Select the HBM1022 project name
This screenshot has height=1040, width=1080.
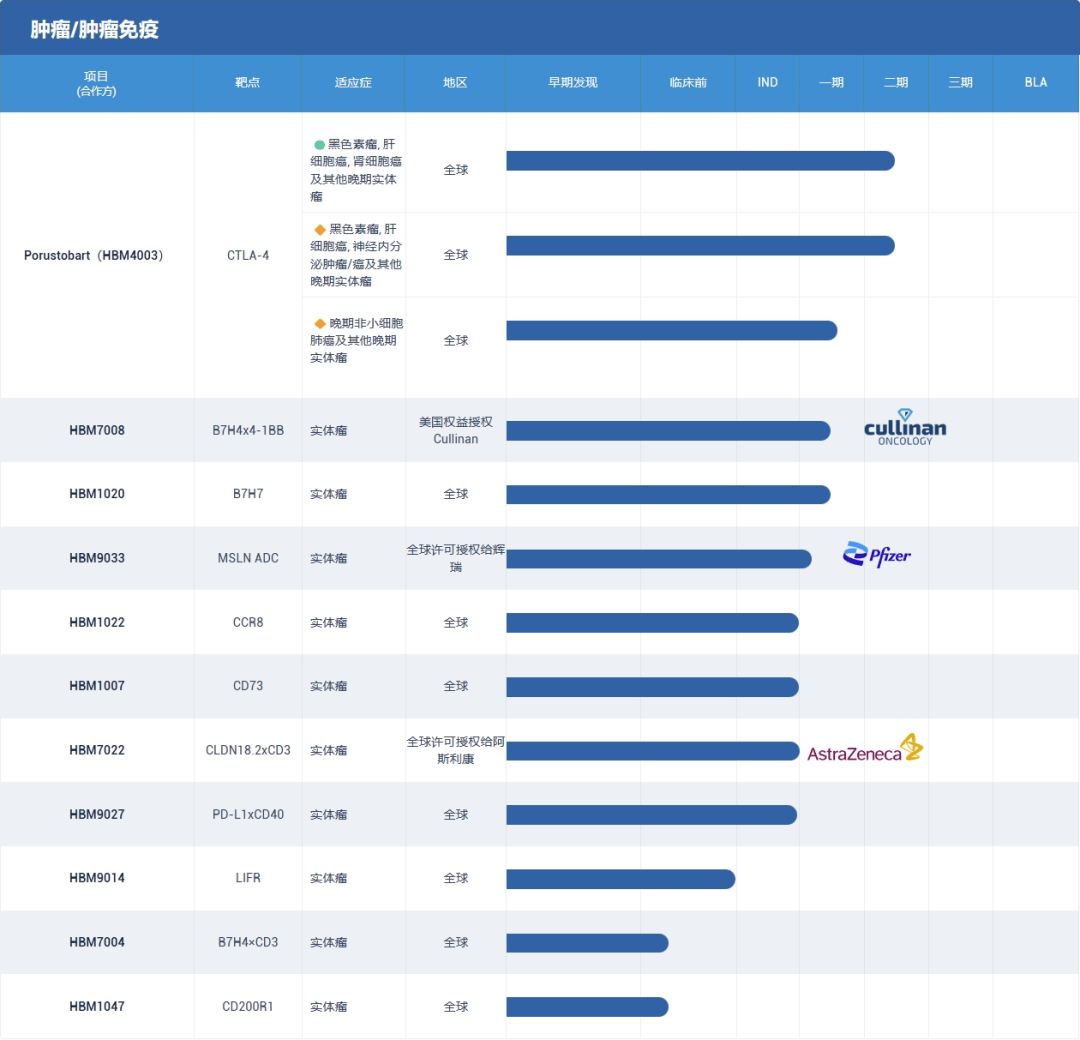97,623
